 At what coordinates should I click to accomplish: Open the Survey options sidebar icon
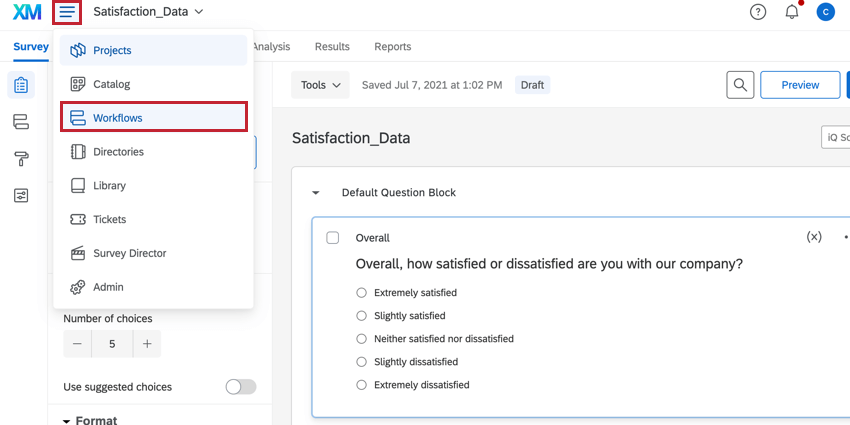click(x=21, y=195)
